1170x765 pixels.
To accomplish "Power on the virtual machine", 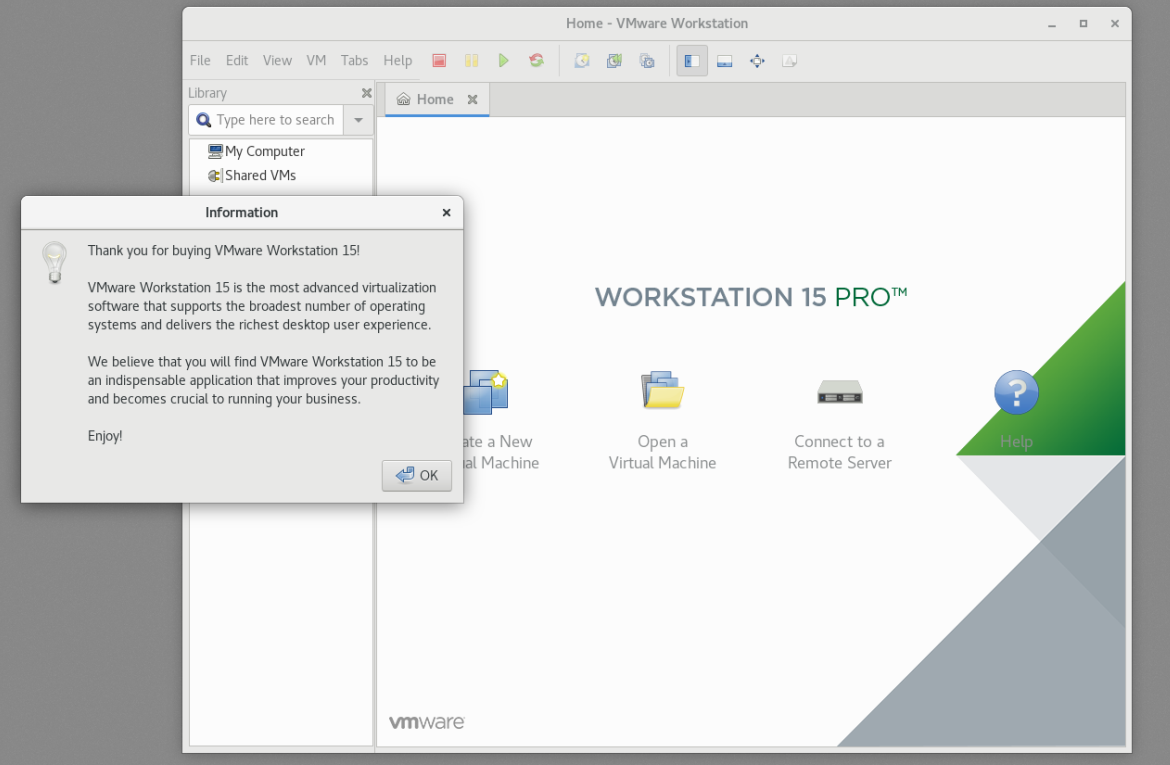I will [x=504, y=60].
